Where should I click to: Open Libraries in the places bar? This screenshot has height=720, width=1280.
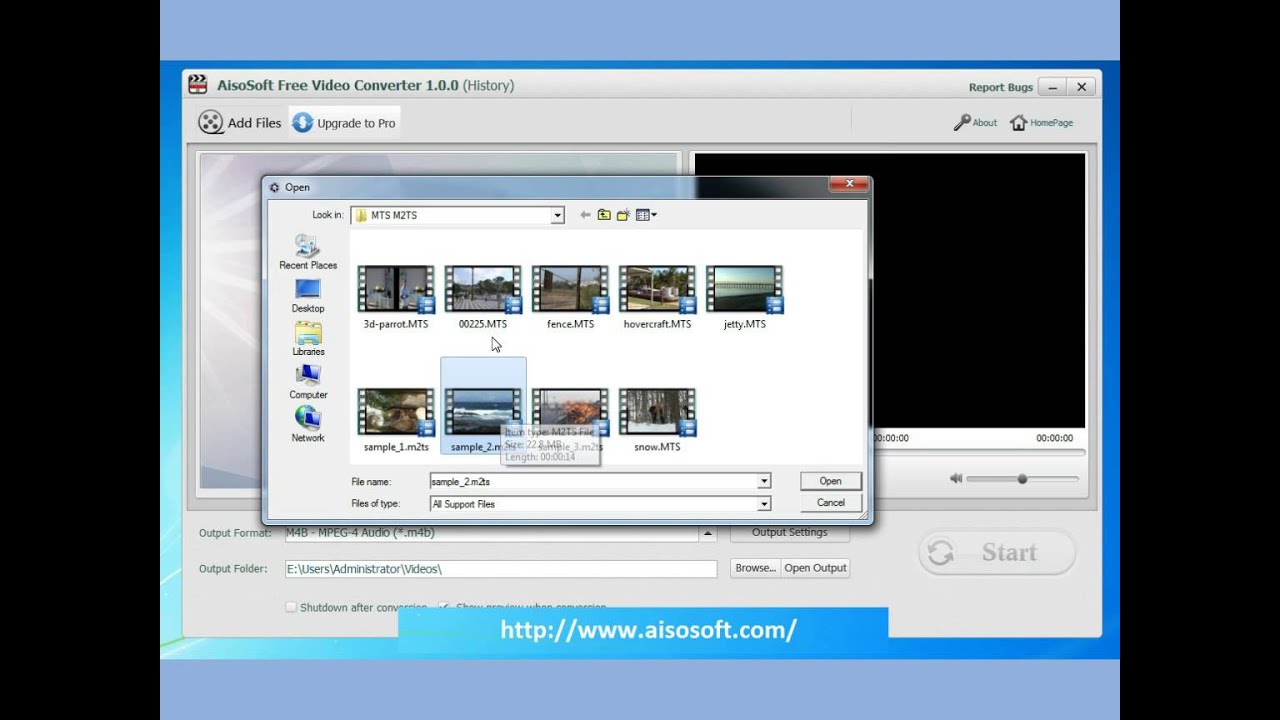coord(308,339)
